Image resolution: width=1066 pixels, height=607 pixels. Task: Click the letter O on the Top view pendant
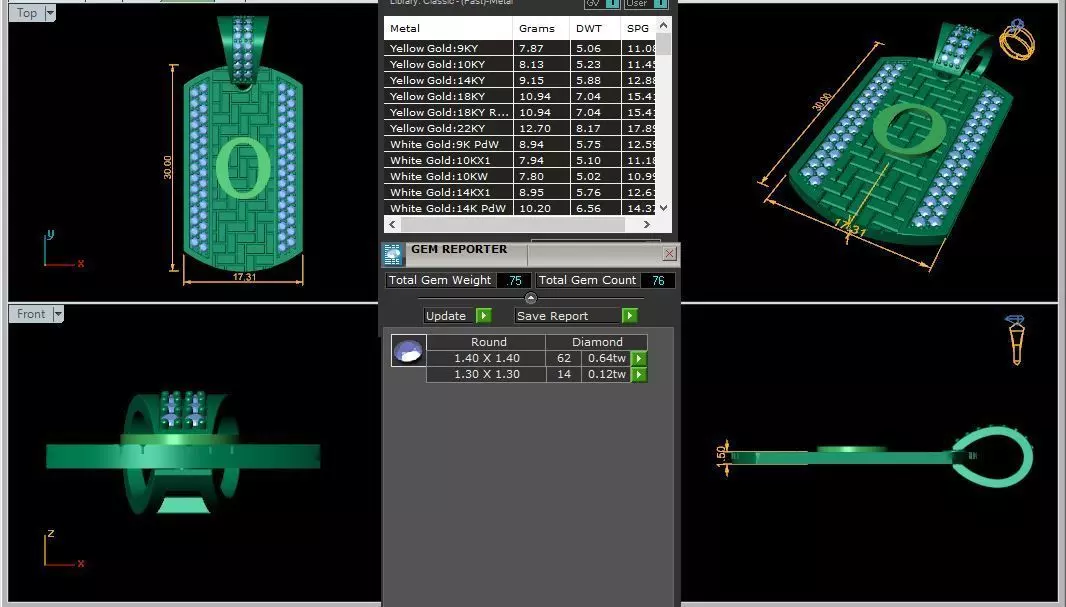coord(243,167)
